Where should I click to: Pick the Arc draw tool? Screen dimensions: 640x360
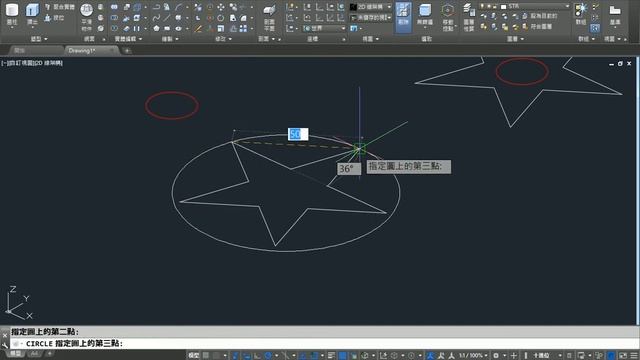coord(178,7)
